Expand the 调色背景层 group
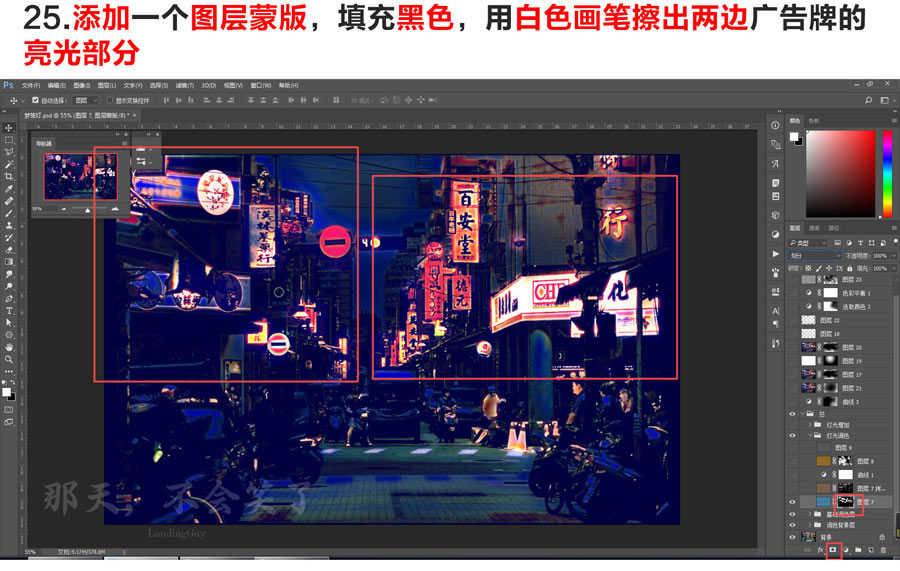Image resolution: width=900 pixels, height=571 pixels. tap(810, 525)
